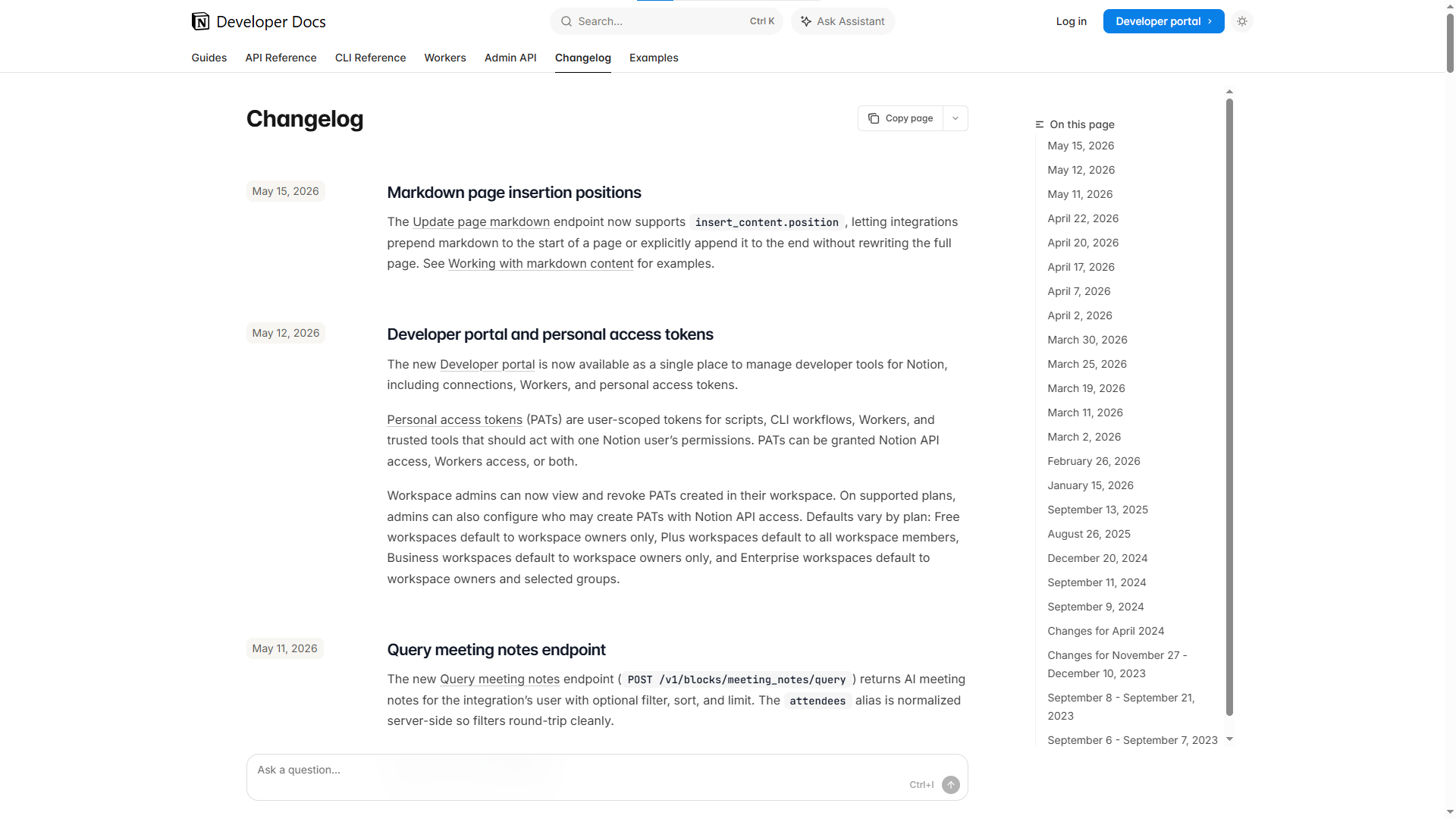
Task: Expand the Copy page dropdown arrow
Action: pyautogui.click(x=955, y=118)
